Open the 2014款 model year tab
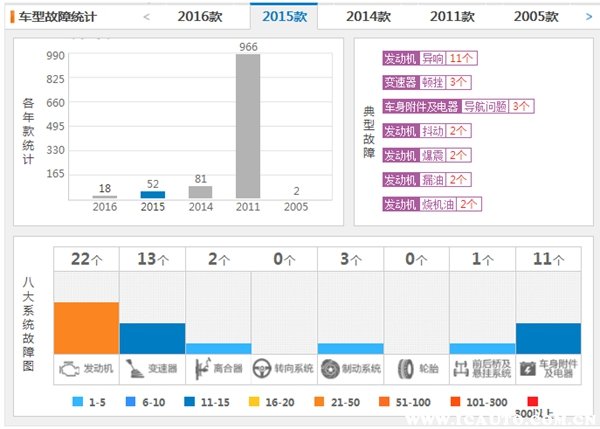 pos(368,16)
